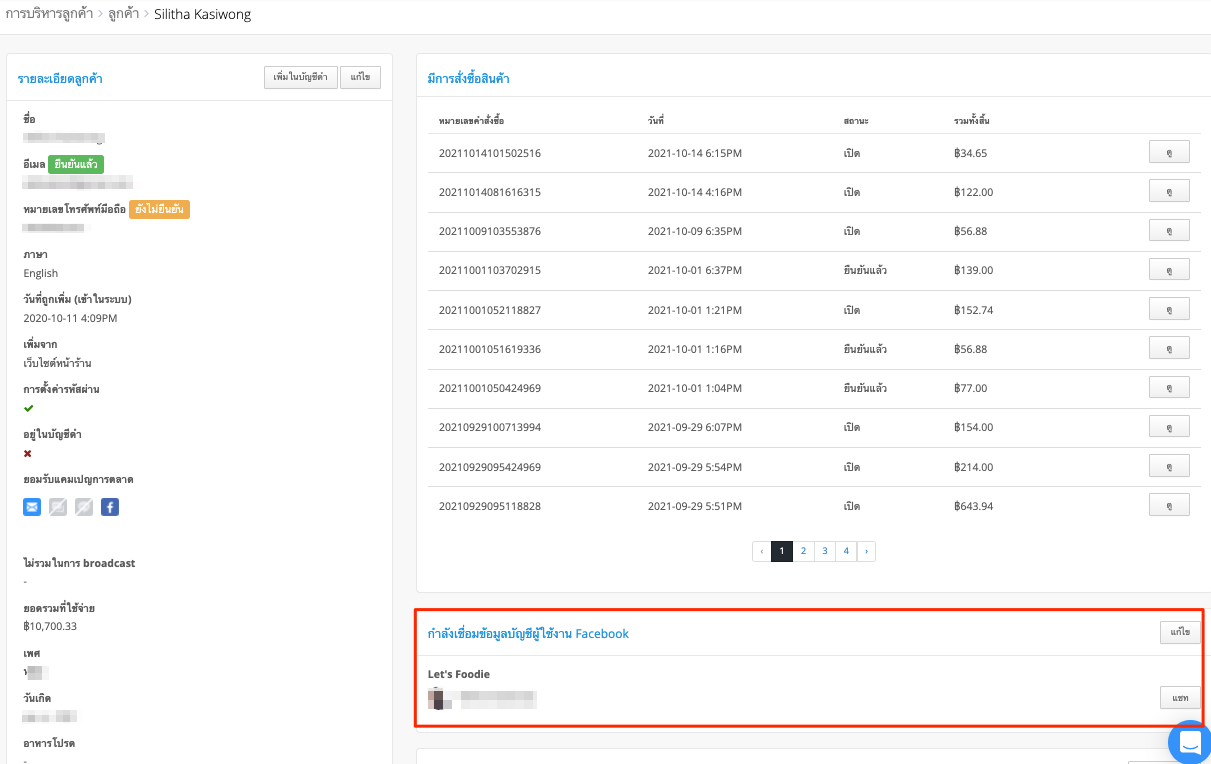The height and width of the screenshot is (764, 1211).
Task: Edit the Facebook account link section
Action: coord(1180,632)
